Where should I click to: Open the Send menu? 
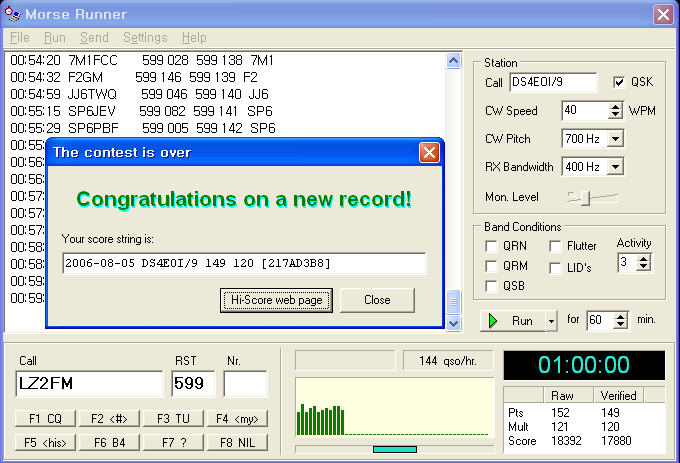tap(94, 38)
